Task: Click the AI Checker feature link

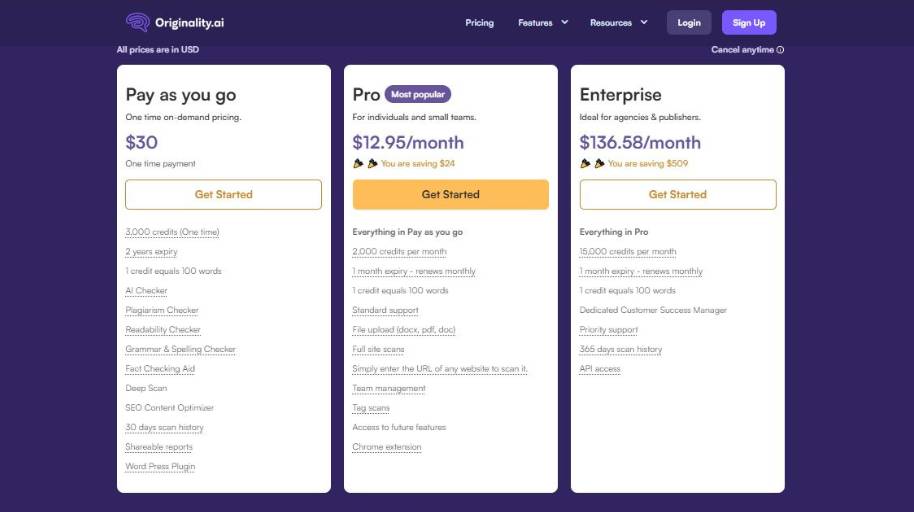Action: point(146,291)
